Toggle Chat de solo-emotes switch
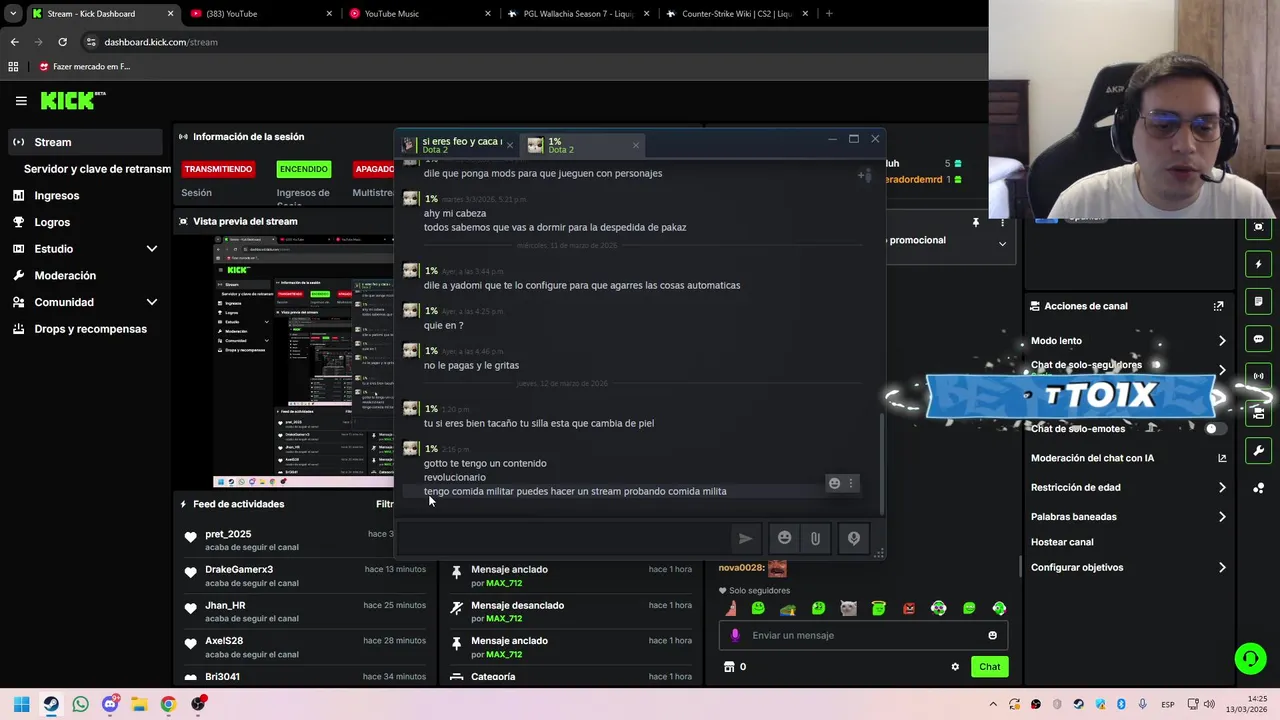1280x720 pixels. [x=1214, y=429]
